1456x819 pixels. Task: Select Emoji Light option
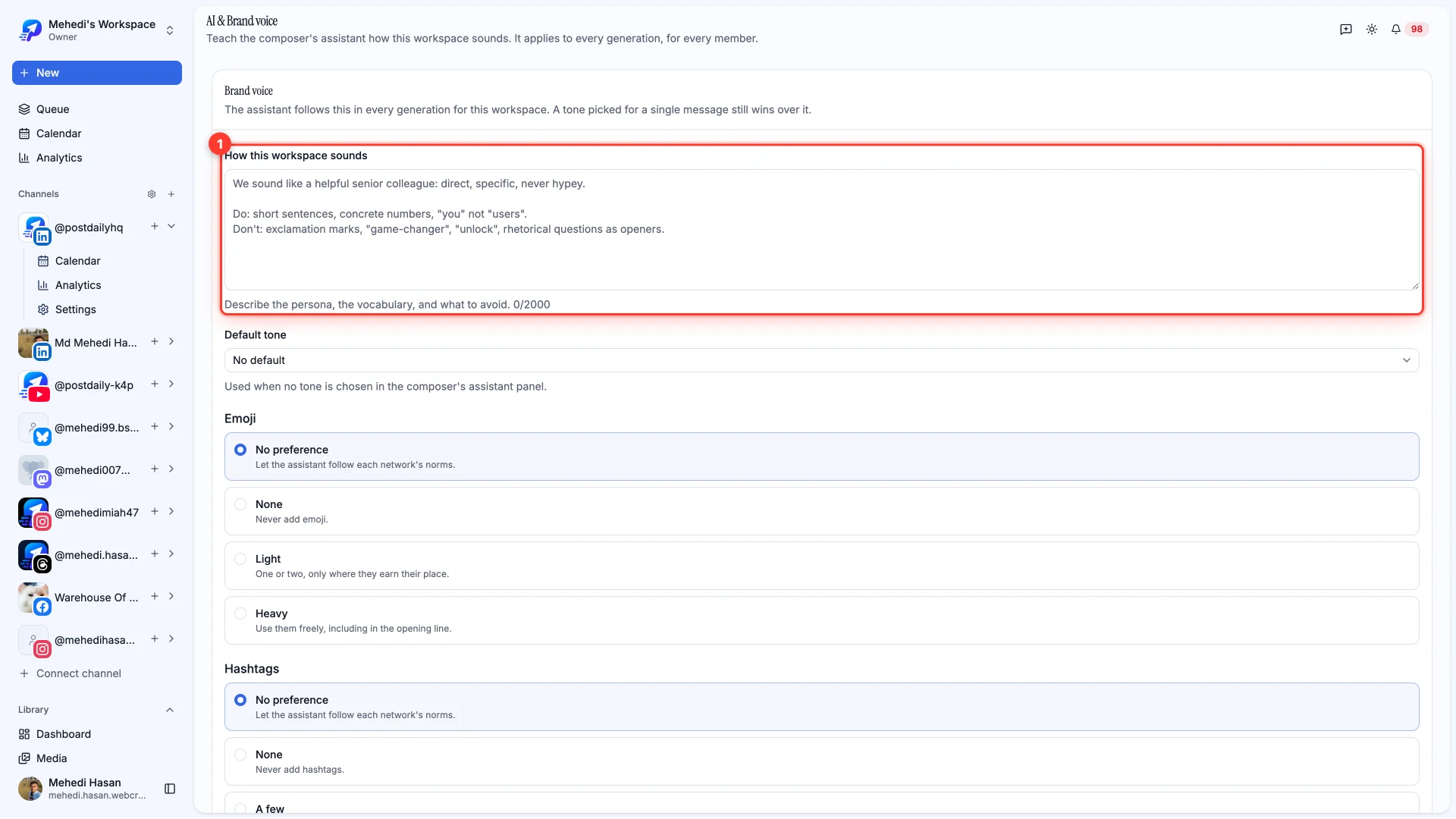coord(821,566)
